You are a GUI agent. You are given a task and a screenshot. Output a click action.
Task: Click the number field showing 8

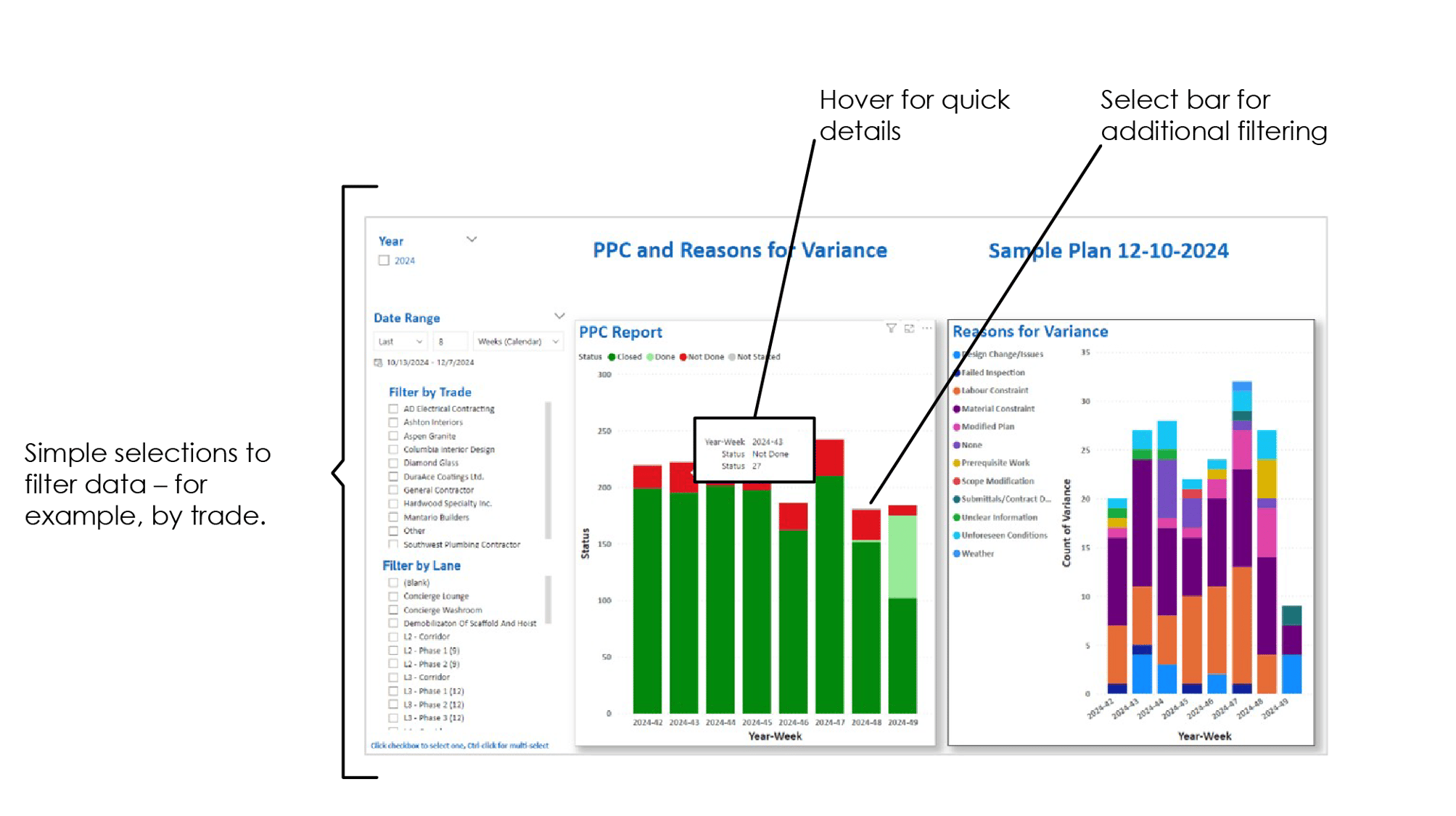coord(450,341)
